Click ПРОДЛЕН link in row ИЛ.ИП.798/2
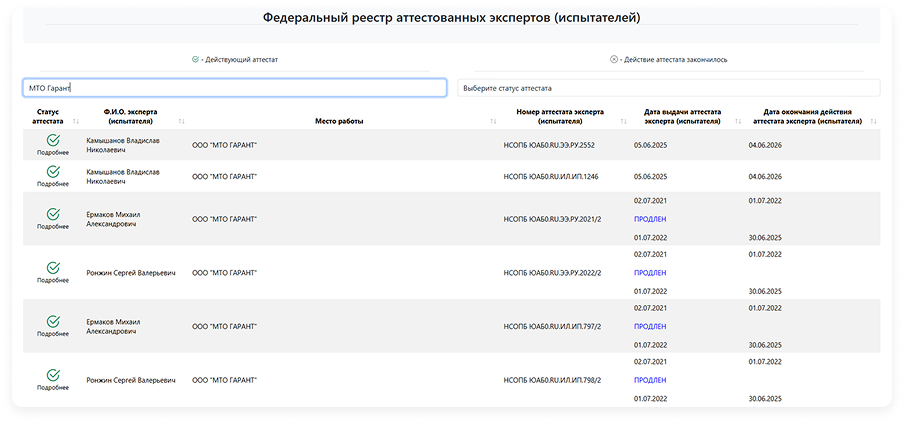 pos(650,380)
